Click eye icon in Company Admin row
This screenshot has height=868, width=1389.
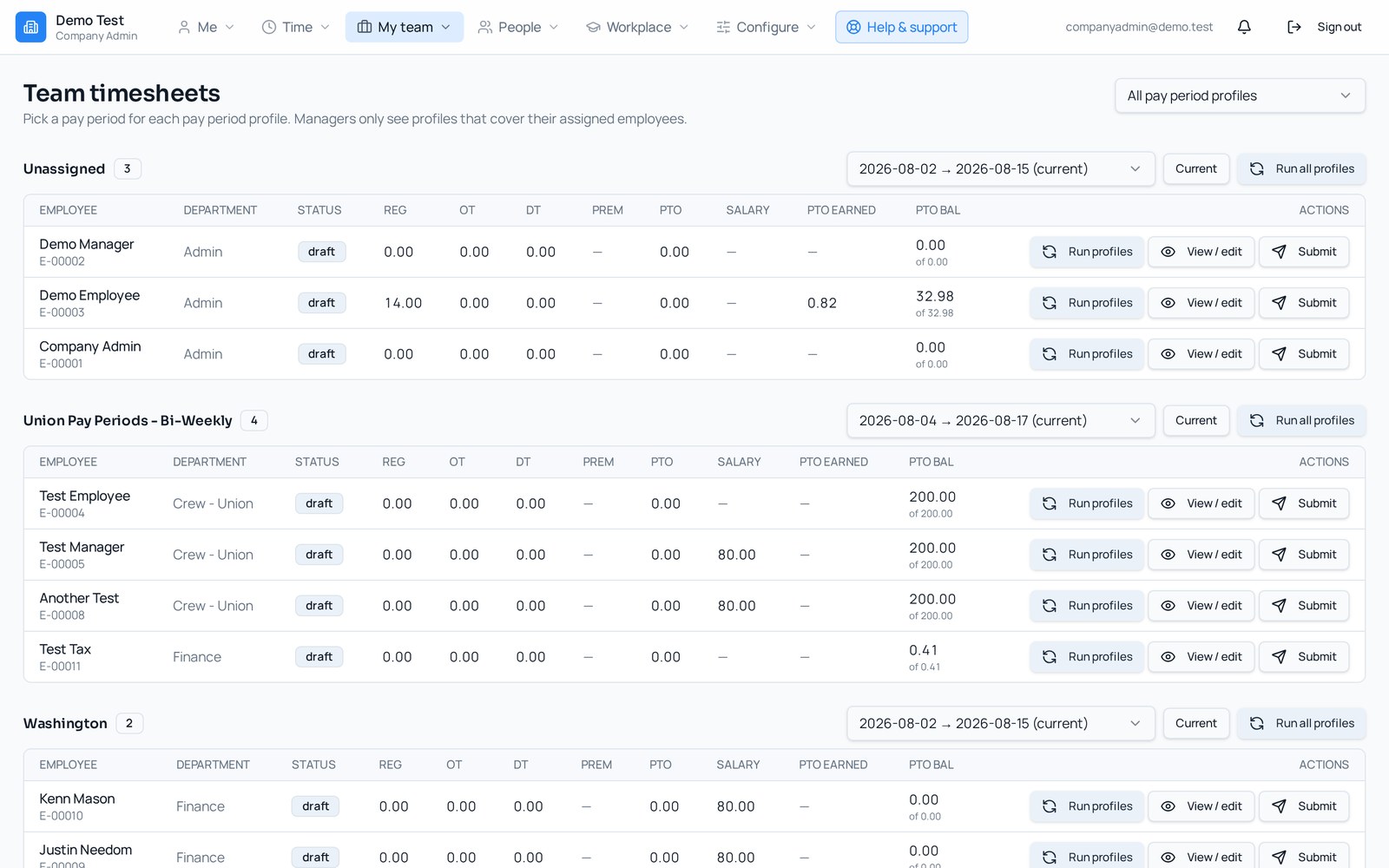1168,354
